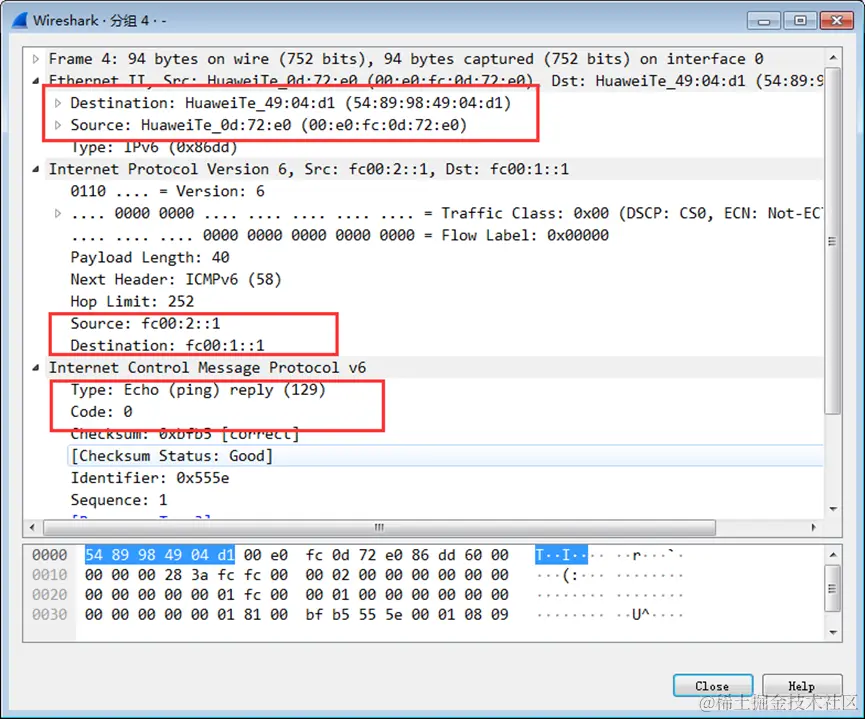865x719 pixels.
Task: Click hex offset 0010 row label
Action: pos(50,575)
